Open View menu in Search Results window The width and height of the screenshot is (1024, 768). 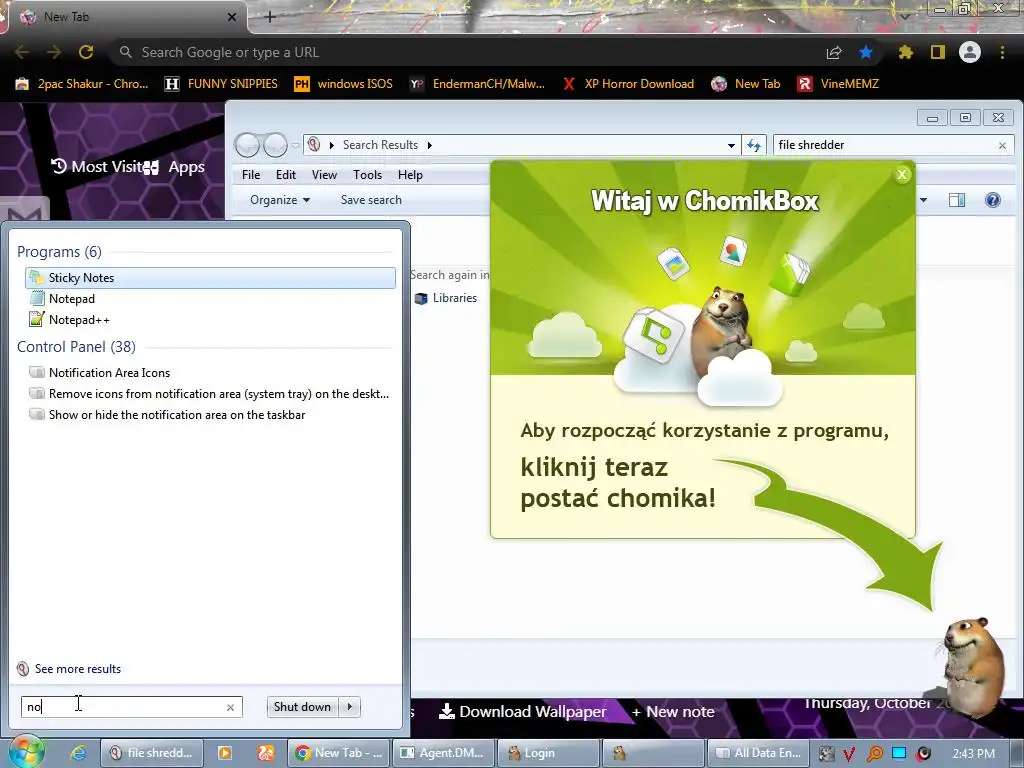point(324,175)
